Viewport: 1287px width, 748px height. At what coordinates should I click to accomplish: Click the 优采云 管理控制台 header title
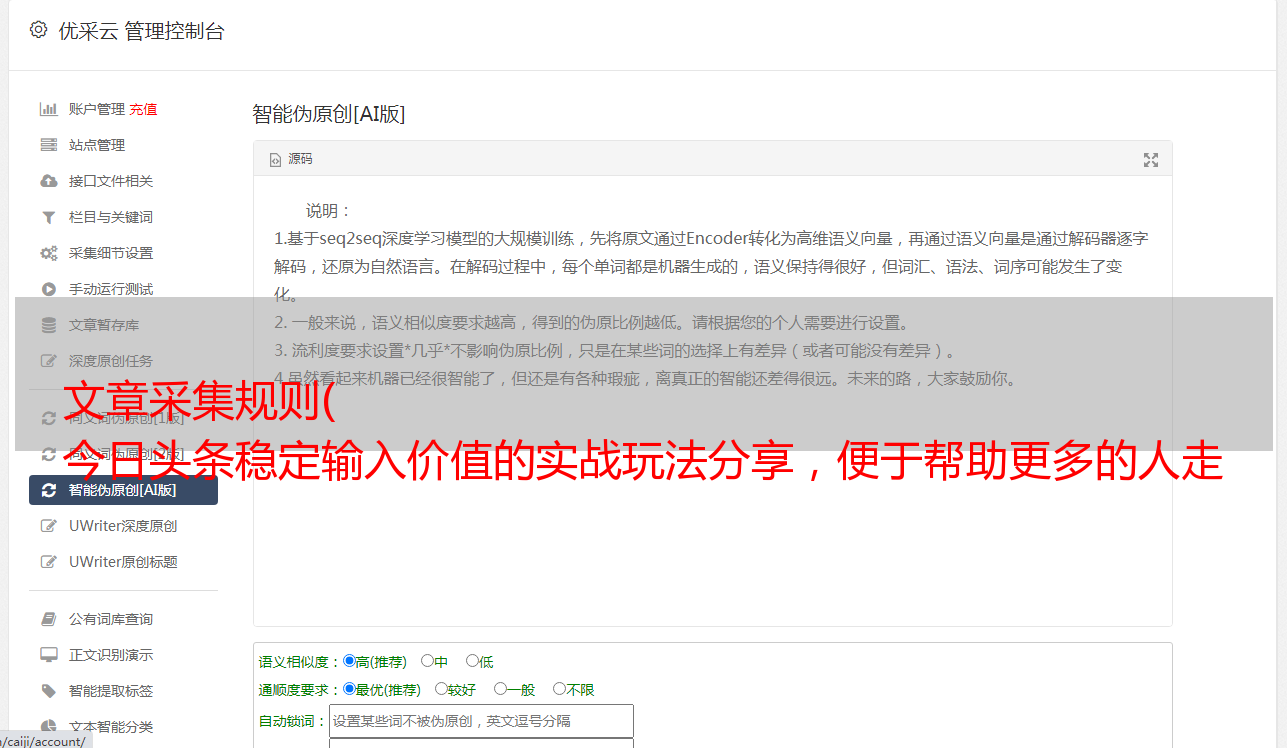[141, 31]
